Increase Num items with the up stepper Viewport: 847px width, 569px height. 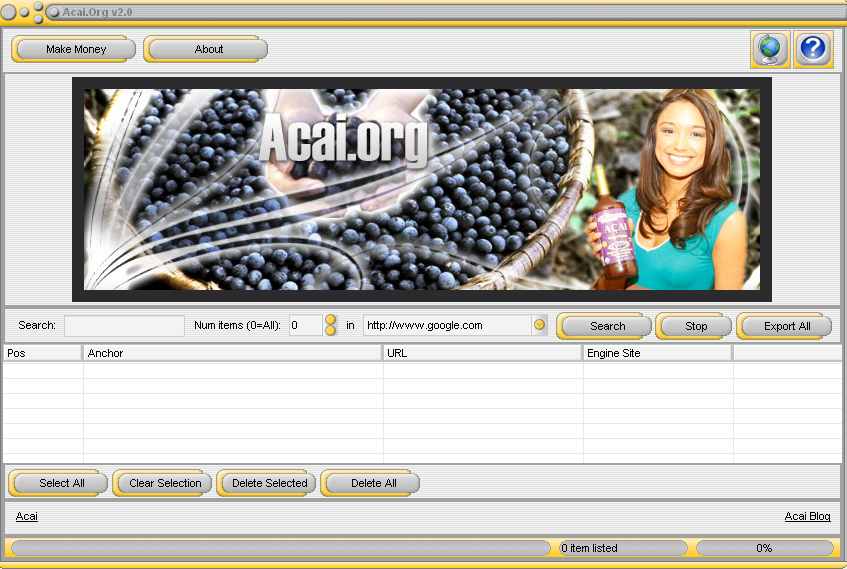[x=331, y=320]
